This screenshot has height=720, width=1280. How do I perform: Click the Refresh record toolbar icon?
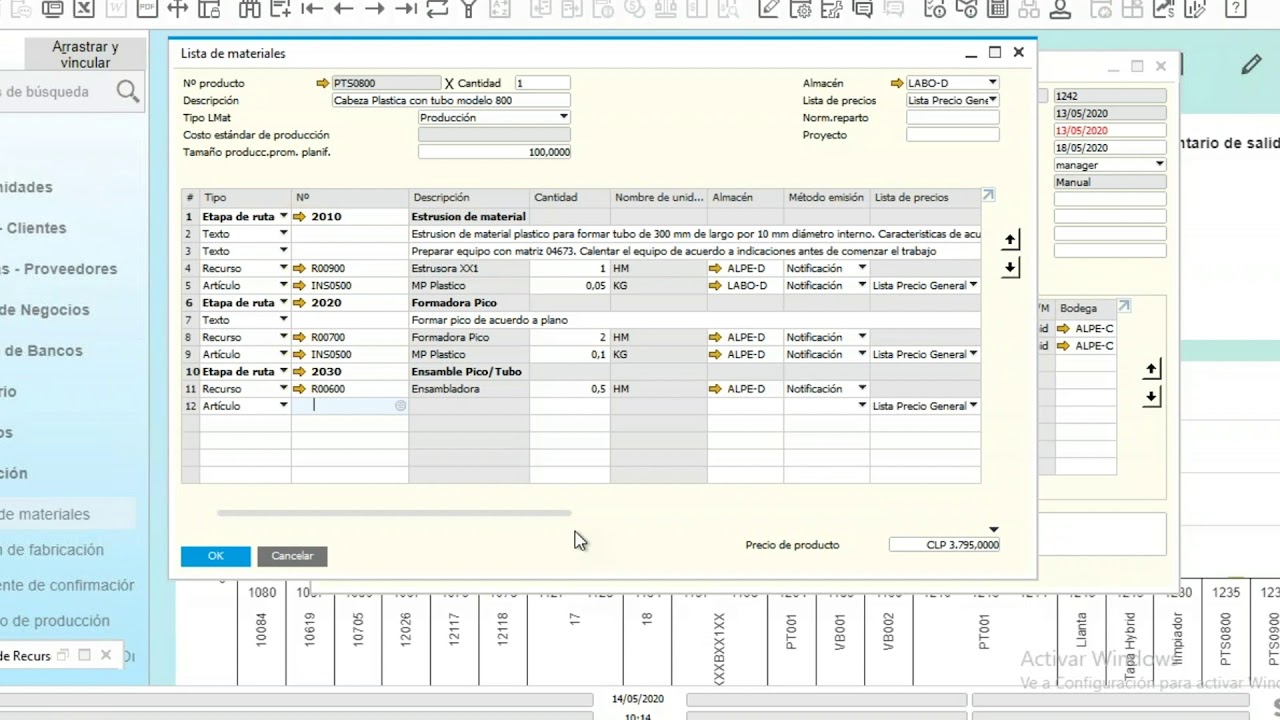[x=437, y=9]
